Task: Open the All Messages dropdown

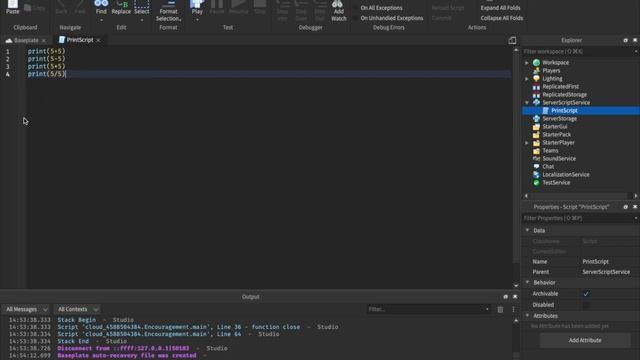Action: click(26, 309)
